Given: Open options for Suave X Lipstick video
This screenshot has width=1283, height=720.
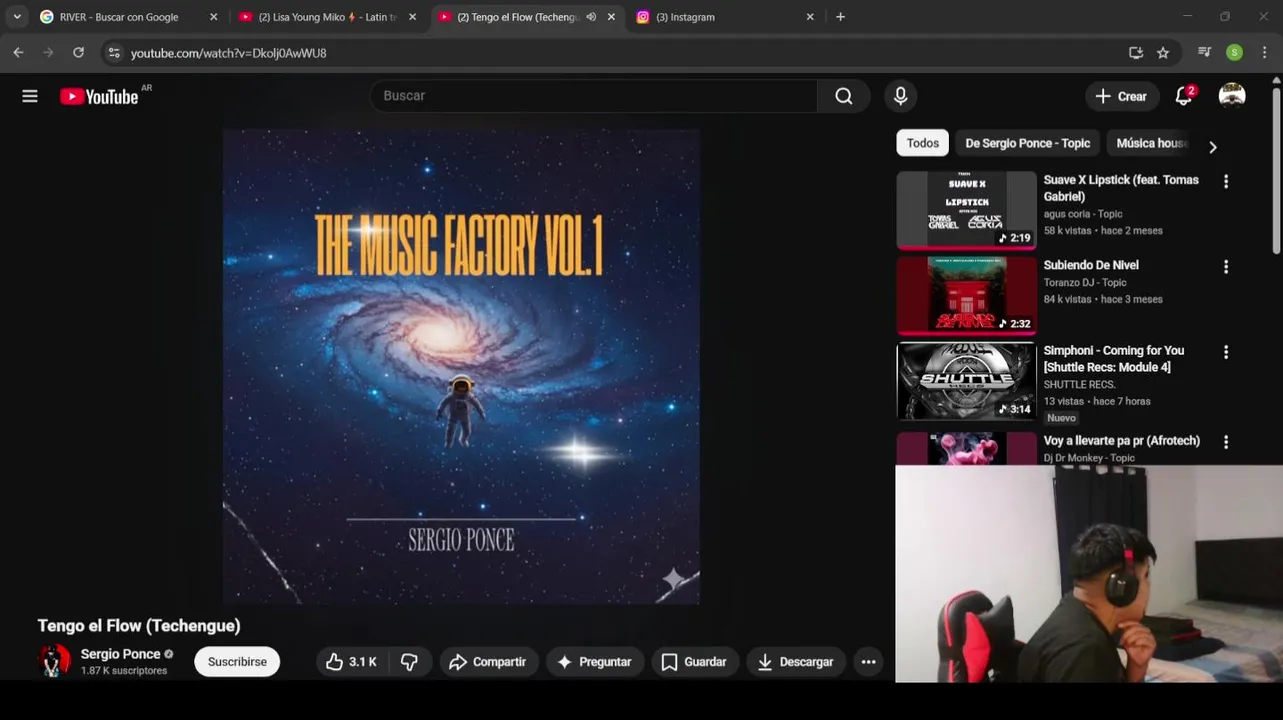Looking at the screenshot, I should coord(1226,182).
